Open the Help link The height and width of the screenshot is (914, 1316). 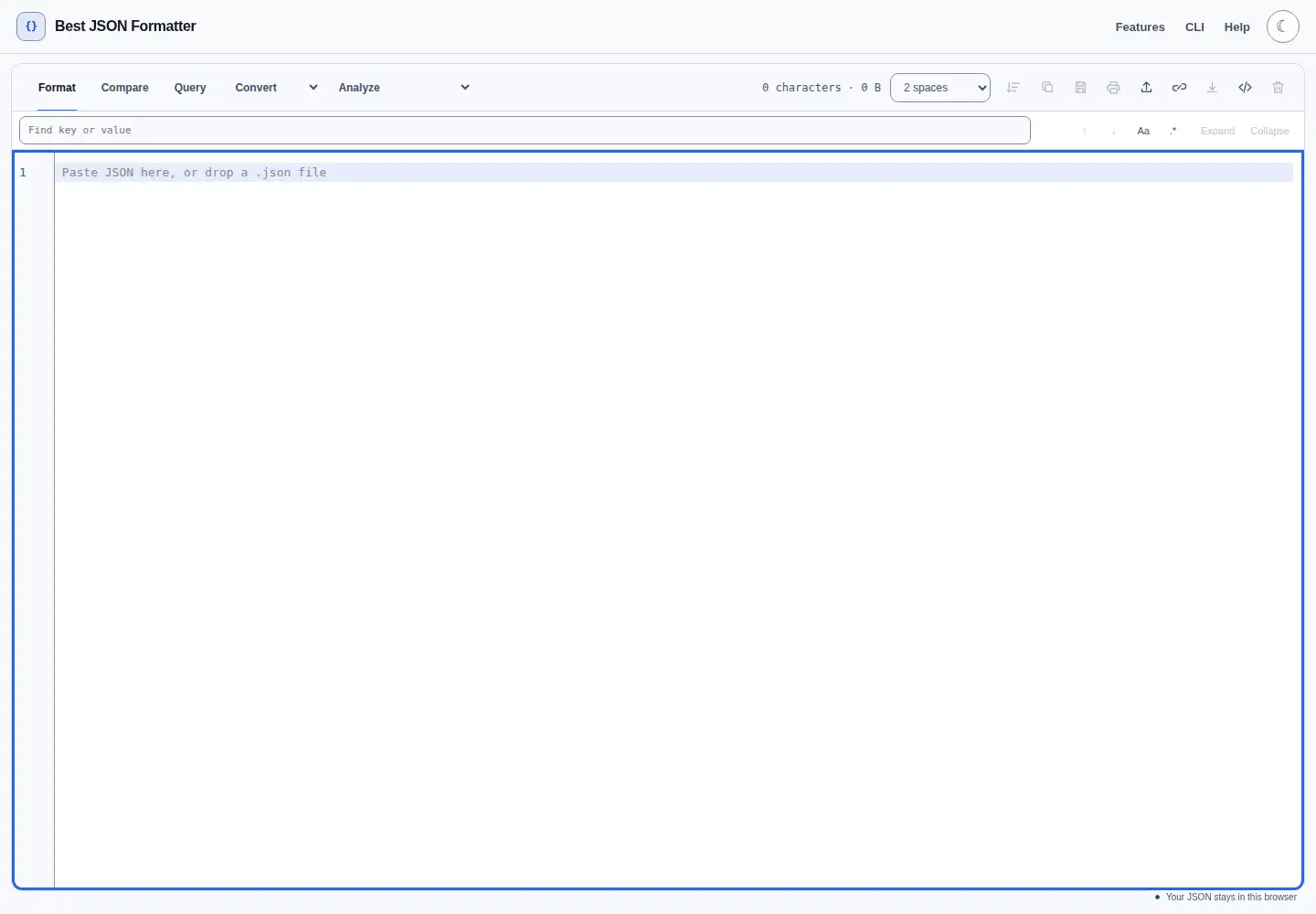(1236, 27)
